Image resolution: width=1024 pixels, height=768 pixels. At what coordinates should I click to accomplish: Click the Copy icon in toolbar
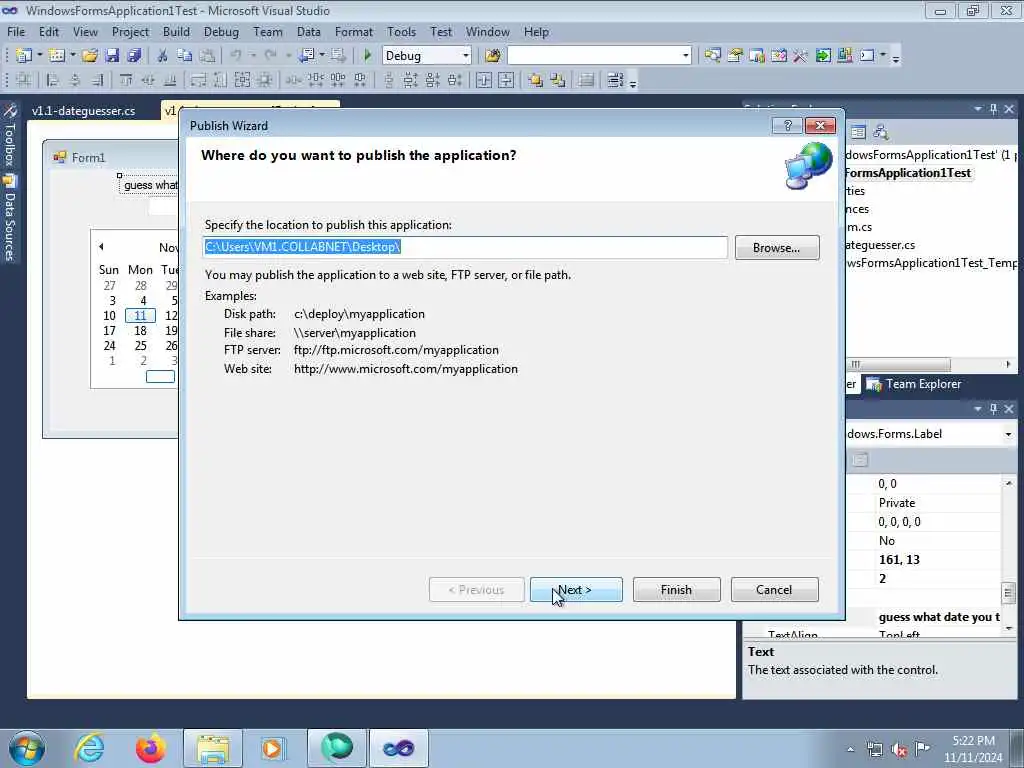click(185, 56)
